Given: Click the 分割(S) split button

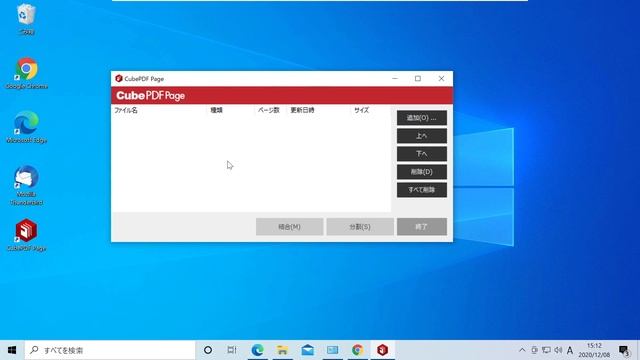Looking at the screenshot, I should click(x=360, y=227).
